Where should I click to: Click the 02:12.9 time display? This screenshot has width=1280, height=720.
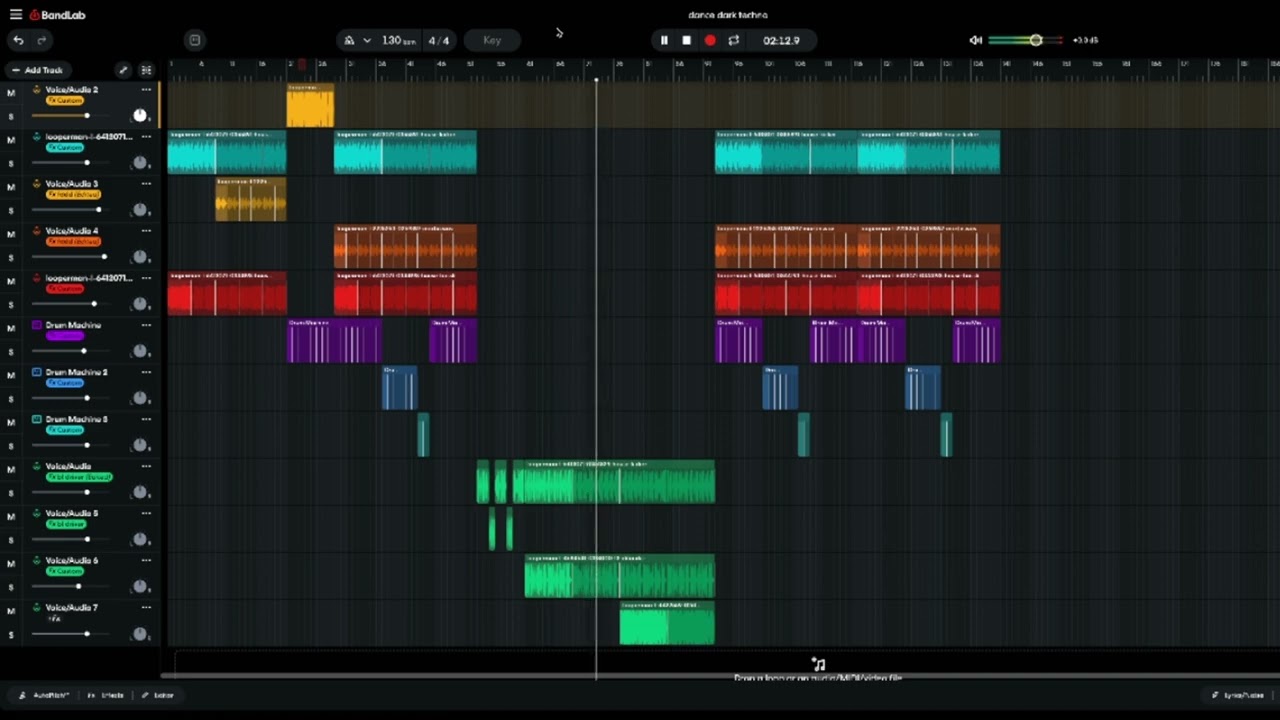coord(781,40)
